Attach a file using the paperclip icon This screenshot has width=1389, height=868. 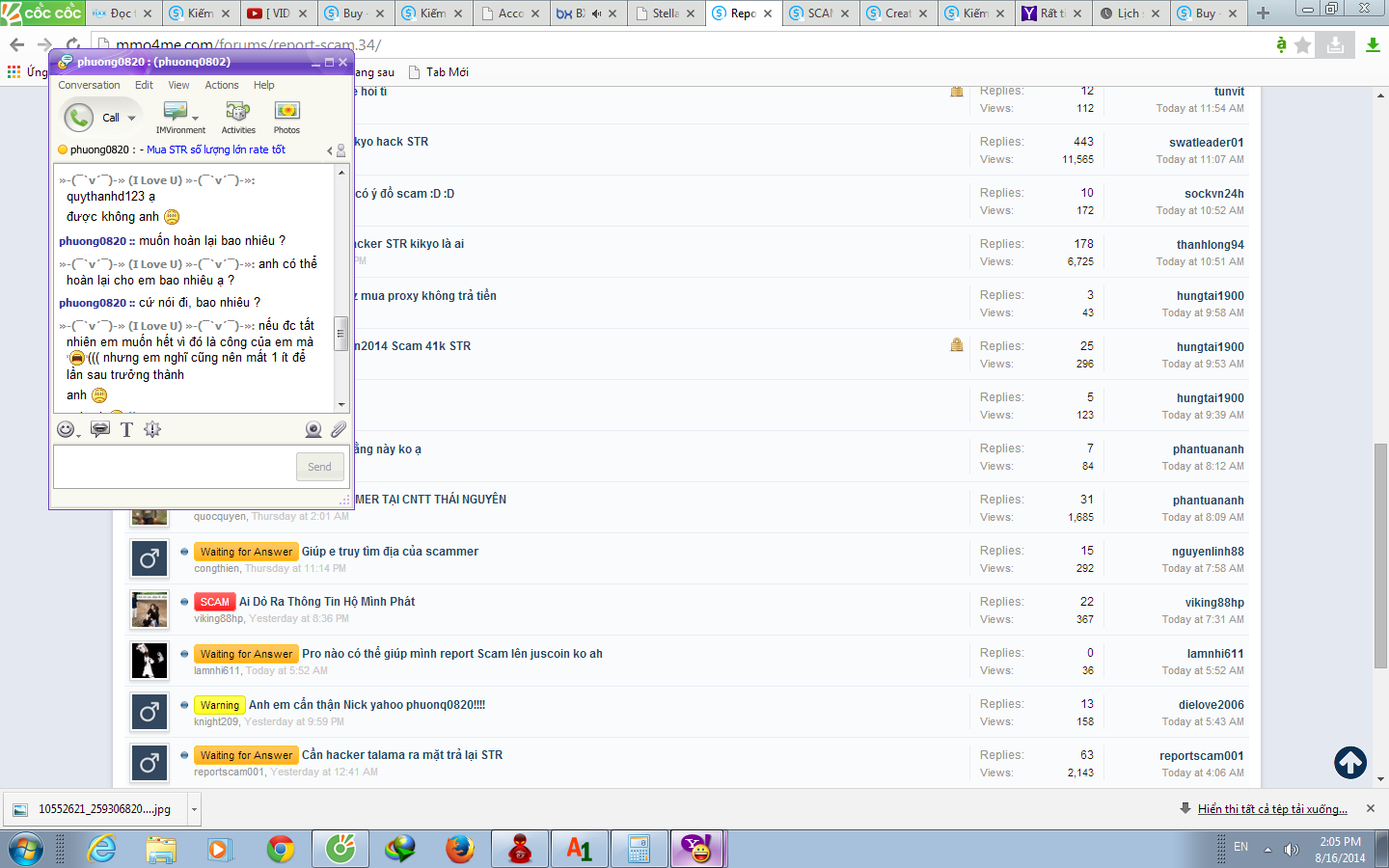pos(339,429)
